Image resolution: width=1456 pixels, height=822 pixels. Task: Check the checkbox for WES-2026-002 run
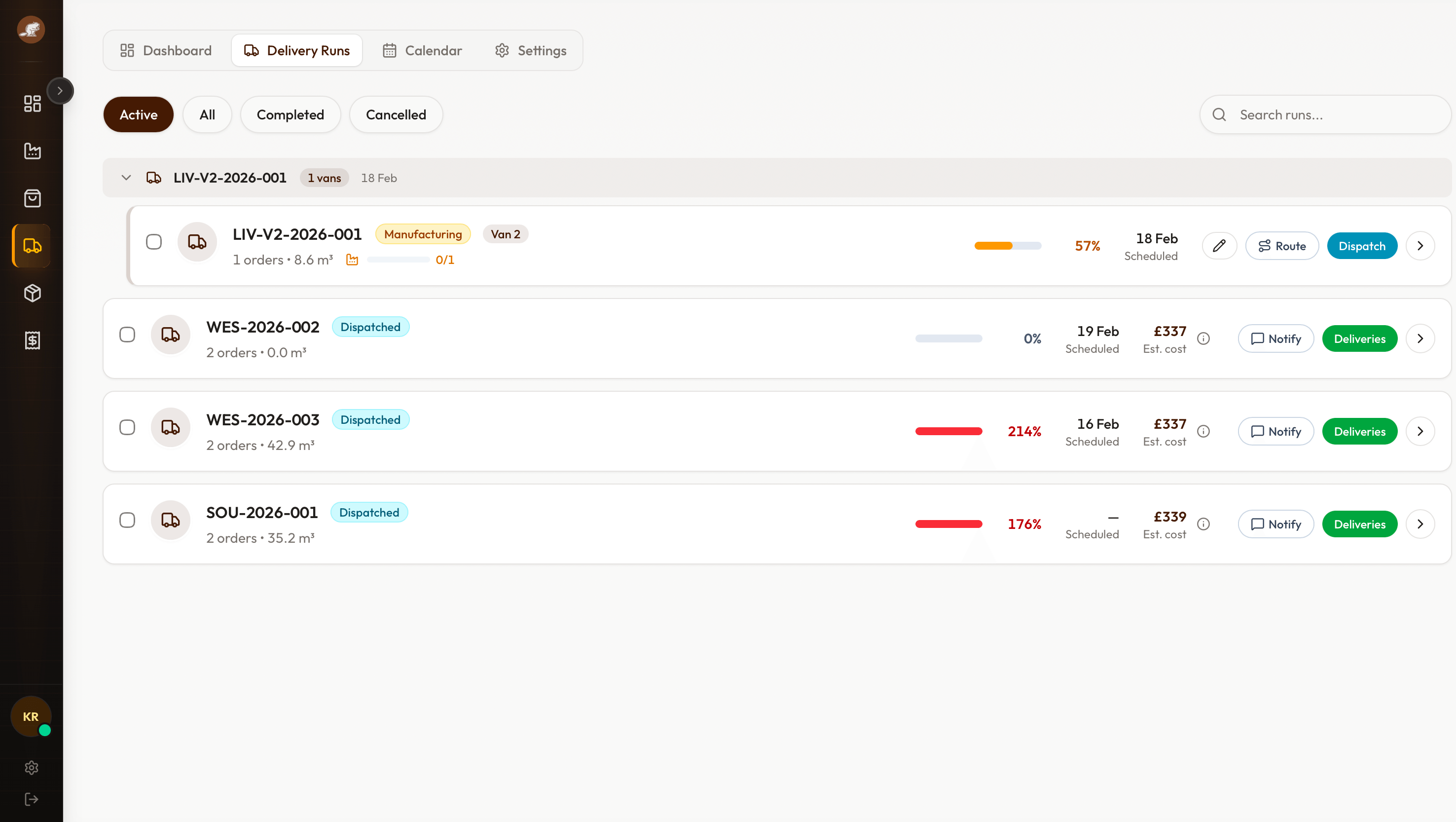127,334
